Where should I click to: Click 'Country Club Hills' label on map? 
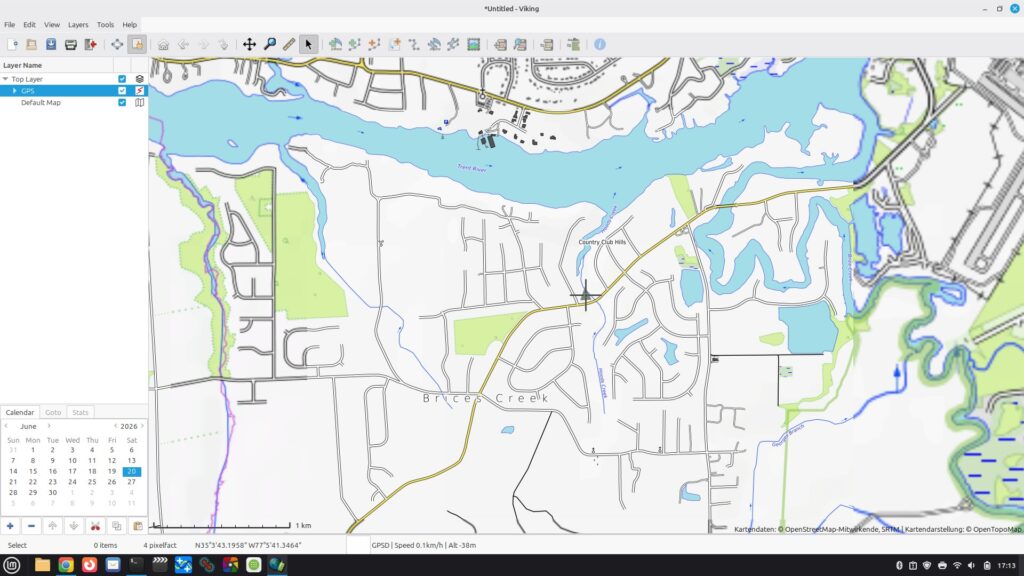(x=602, y=242)
